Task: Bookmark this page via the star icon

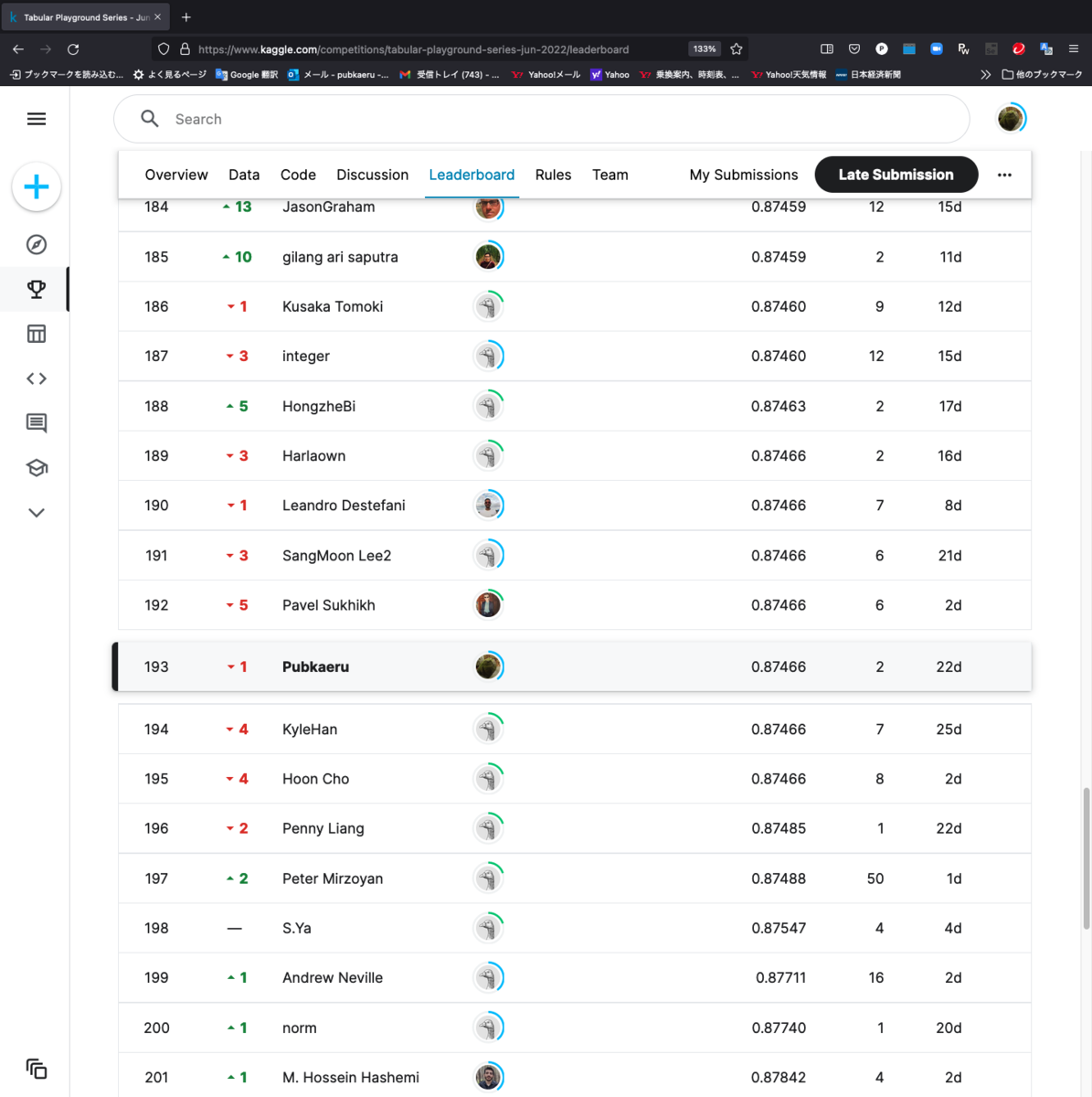Action: coord(737,49)
